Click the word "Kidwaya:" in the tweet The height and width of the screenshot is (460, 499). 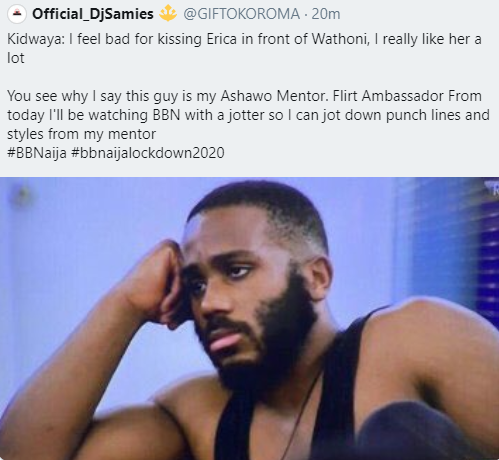pyautogui.click(x=36, y=39)
